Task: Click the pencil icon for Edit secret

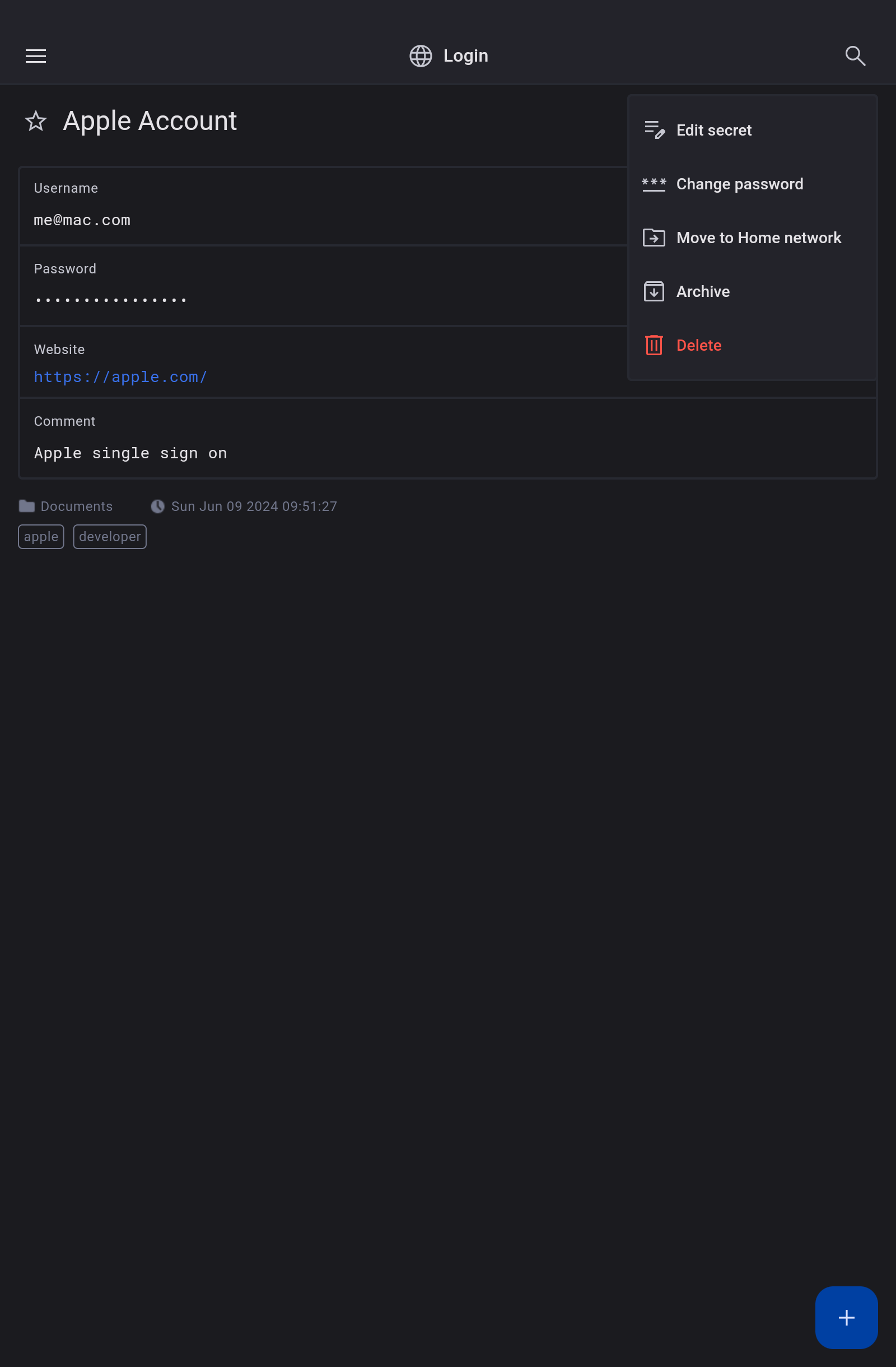Action: coord(654,131)
